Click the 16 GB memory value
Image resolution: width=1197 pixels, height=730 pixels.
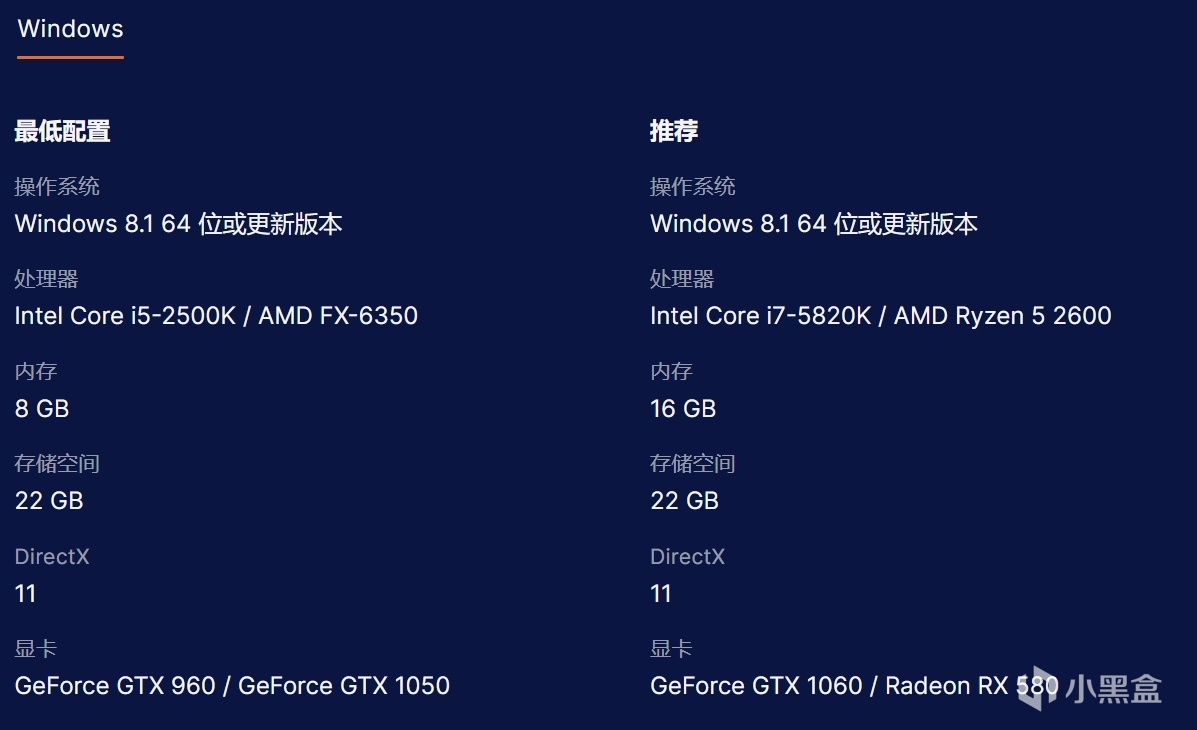coord(683,409)
